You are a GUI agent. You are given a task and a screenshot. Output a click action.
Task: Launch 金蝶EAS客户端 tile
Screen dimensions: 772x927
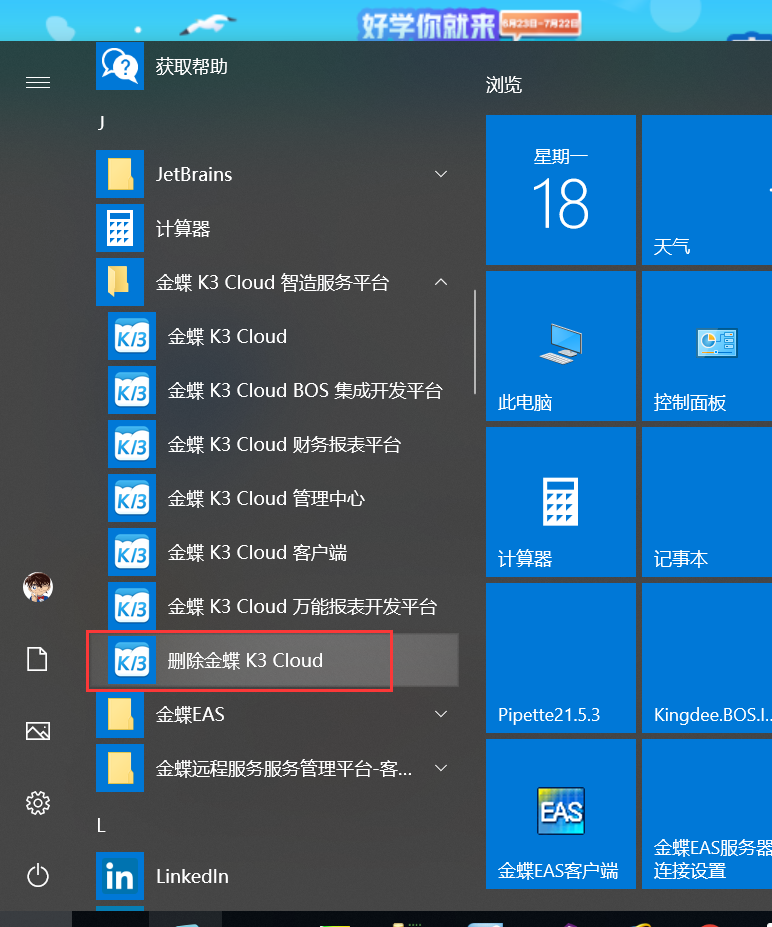[x=561, y=814]
